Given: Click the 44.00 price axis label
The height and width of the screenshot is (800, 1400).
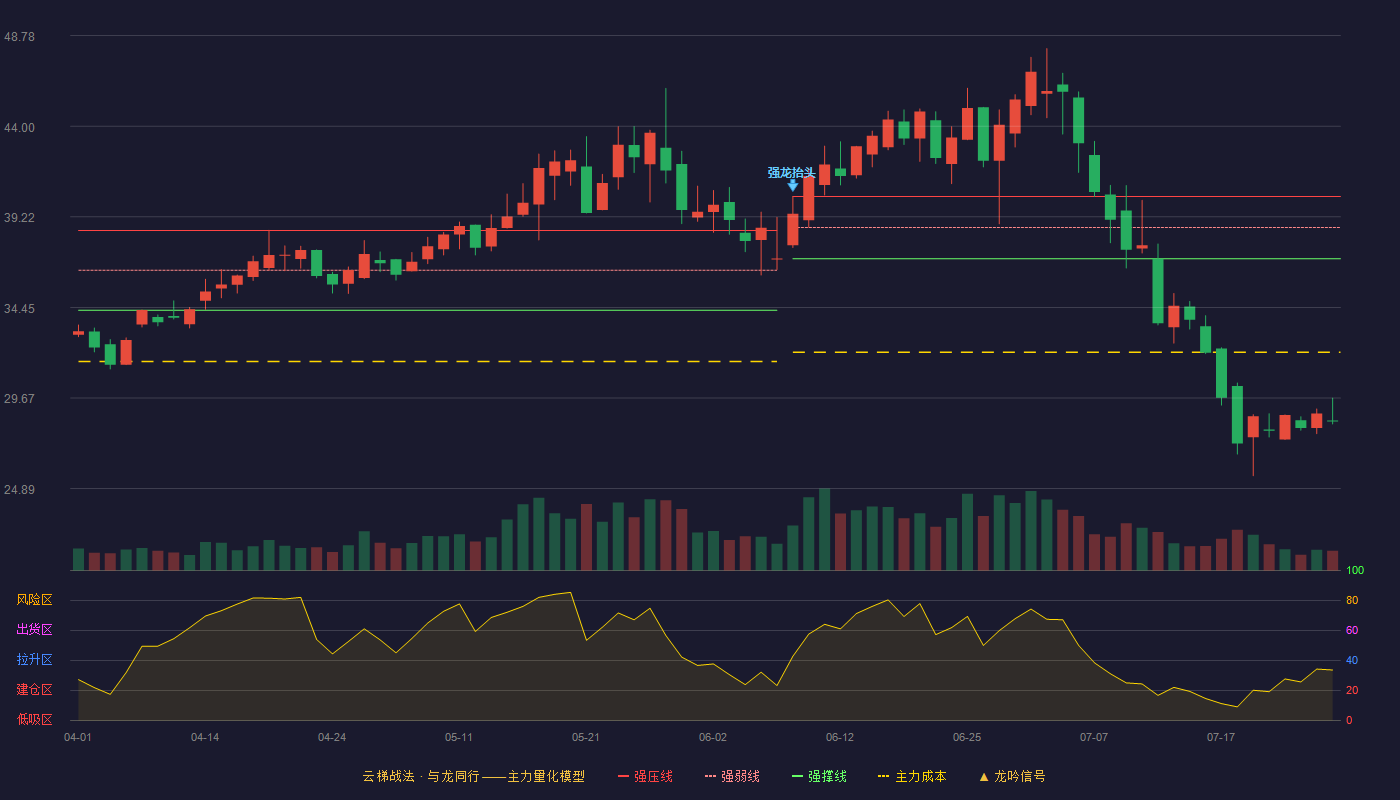Looking at the screenshot, I should (19, 127).
